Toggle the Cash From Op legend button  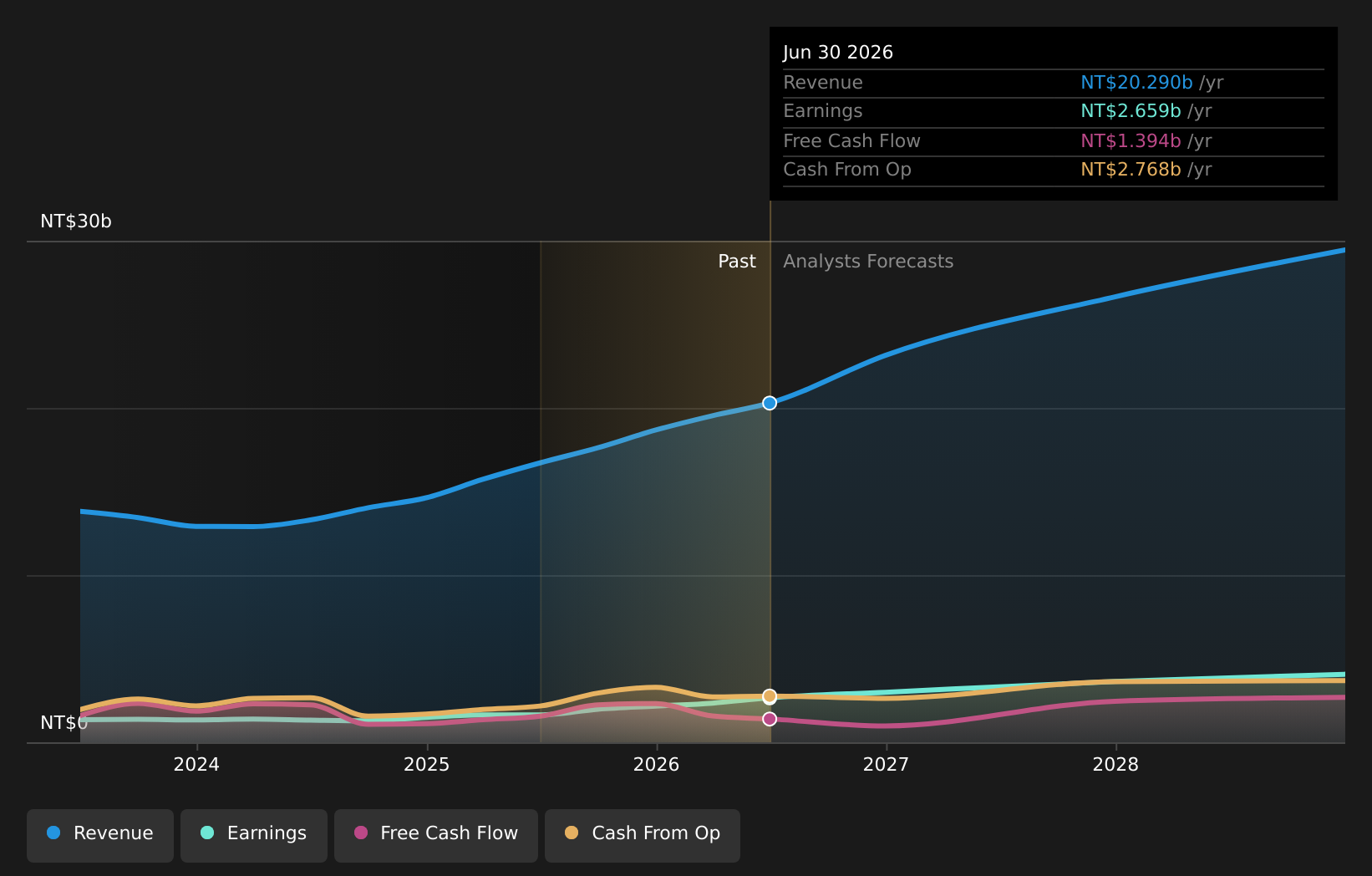point(643,835)
